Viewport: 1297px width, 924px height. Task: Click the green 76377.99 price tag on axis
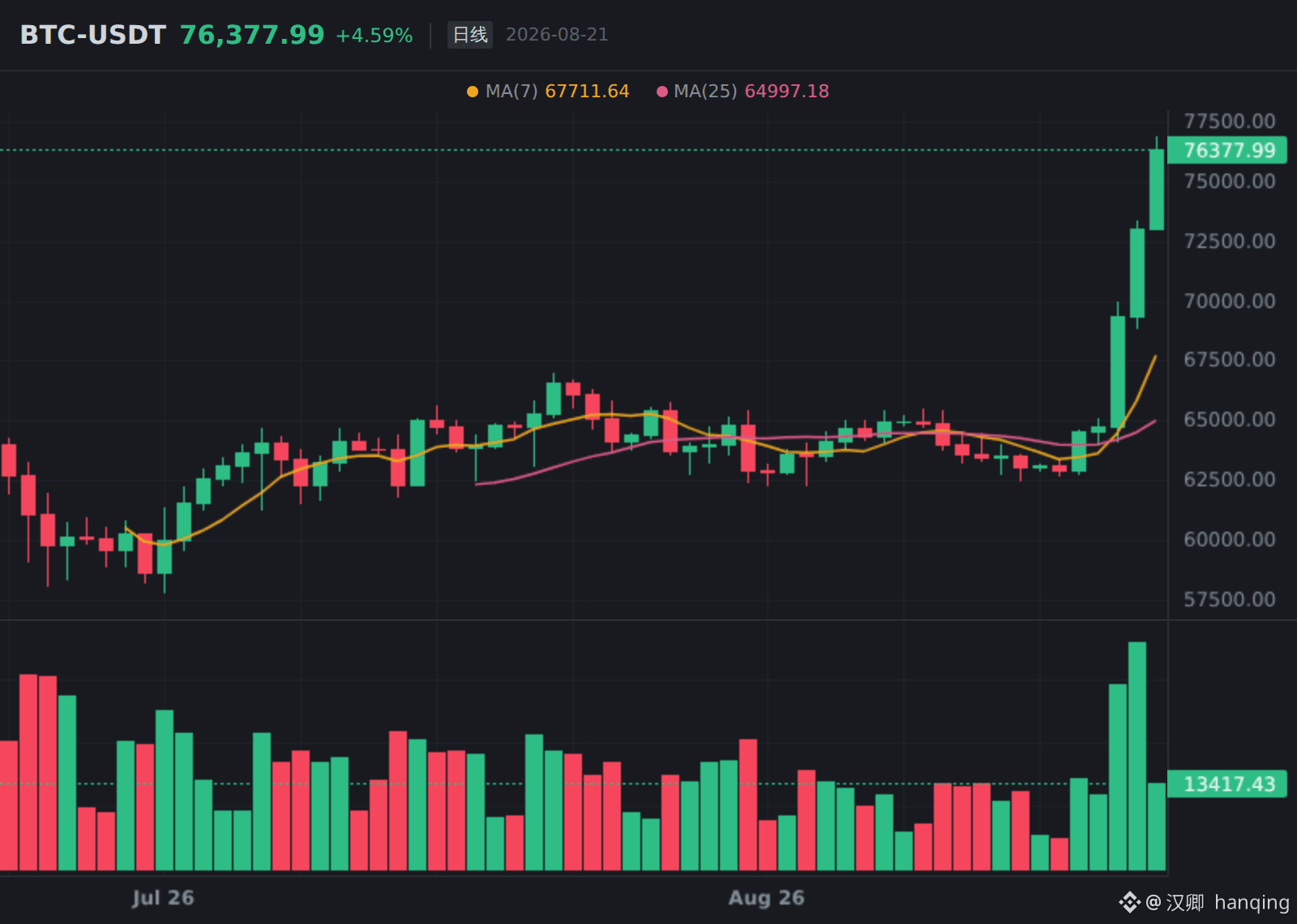[1227, 151]
